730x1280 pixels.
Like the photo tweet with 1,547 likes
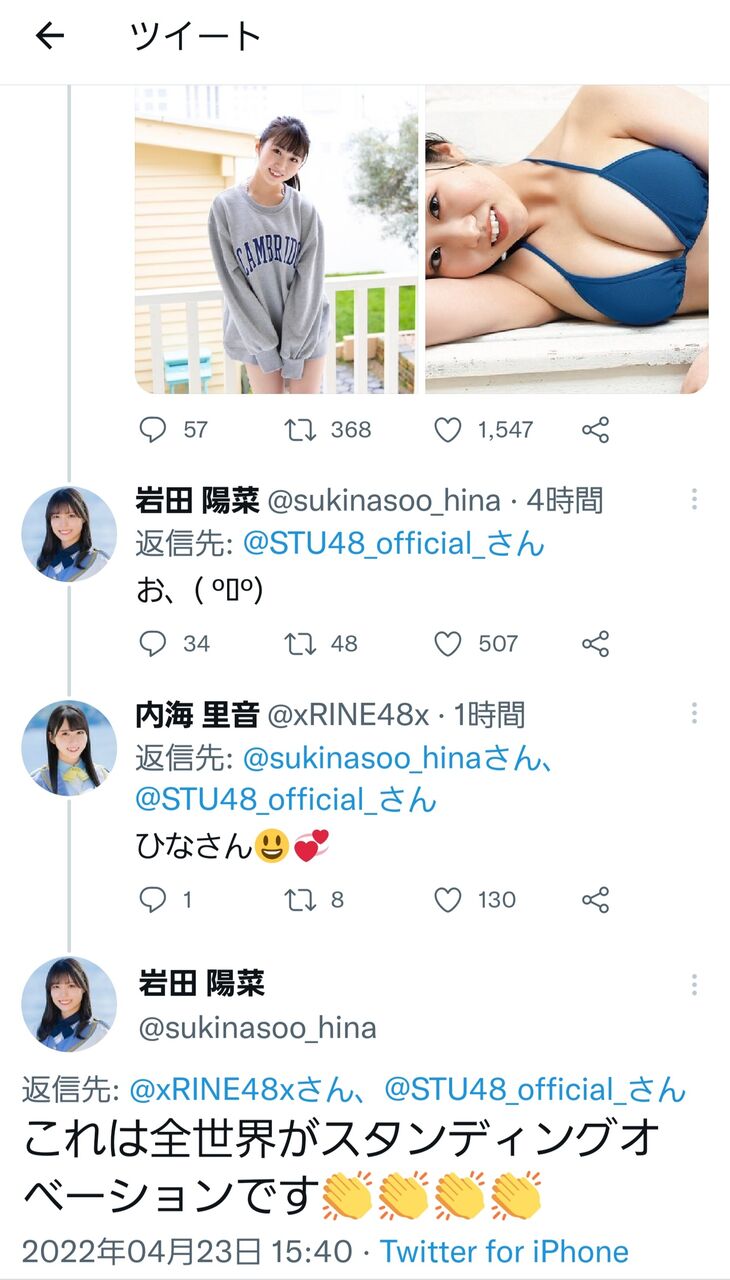(x=448, y=430)
